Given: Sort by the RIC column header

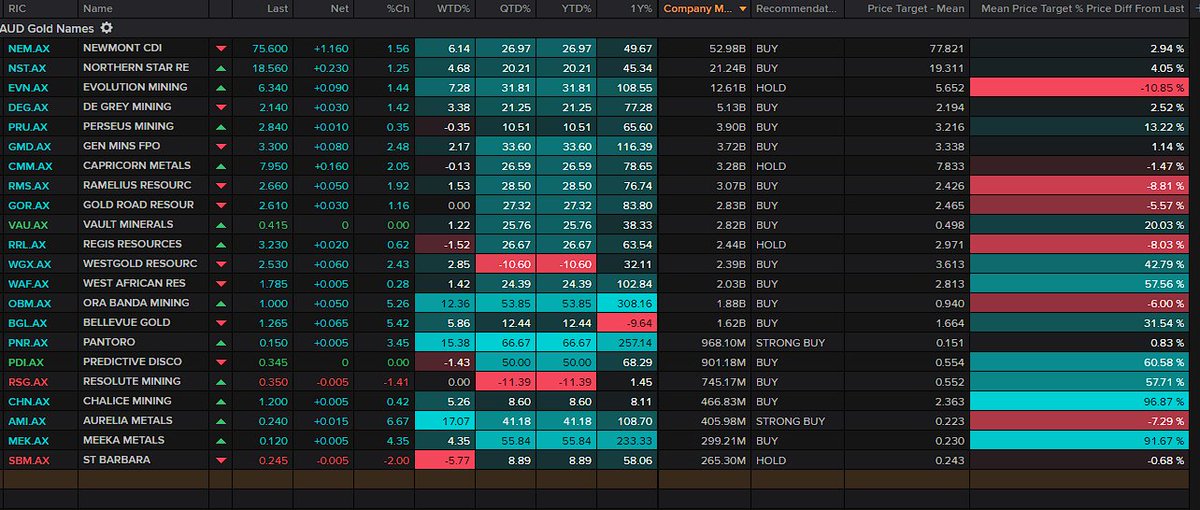Looking at the screenshot, I should (38, 8).
